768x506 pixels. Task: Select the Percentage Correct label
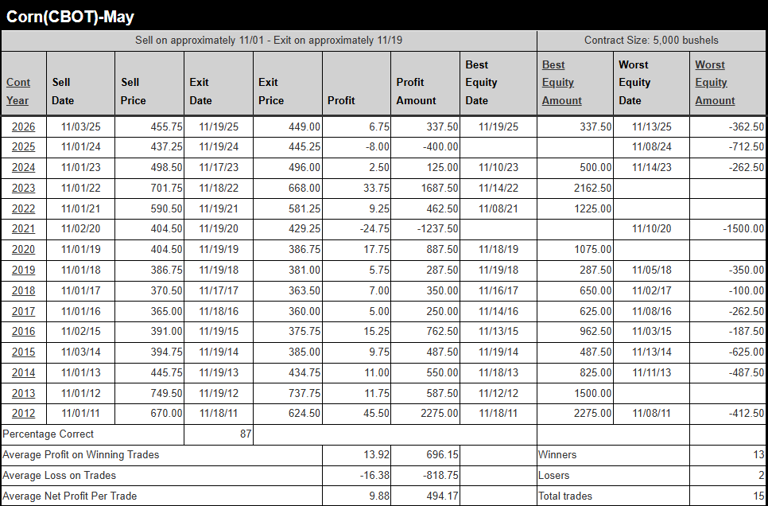[48, 434]
